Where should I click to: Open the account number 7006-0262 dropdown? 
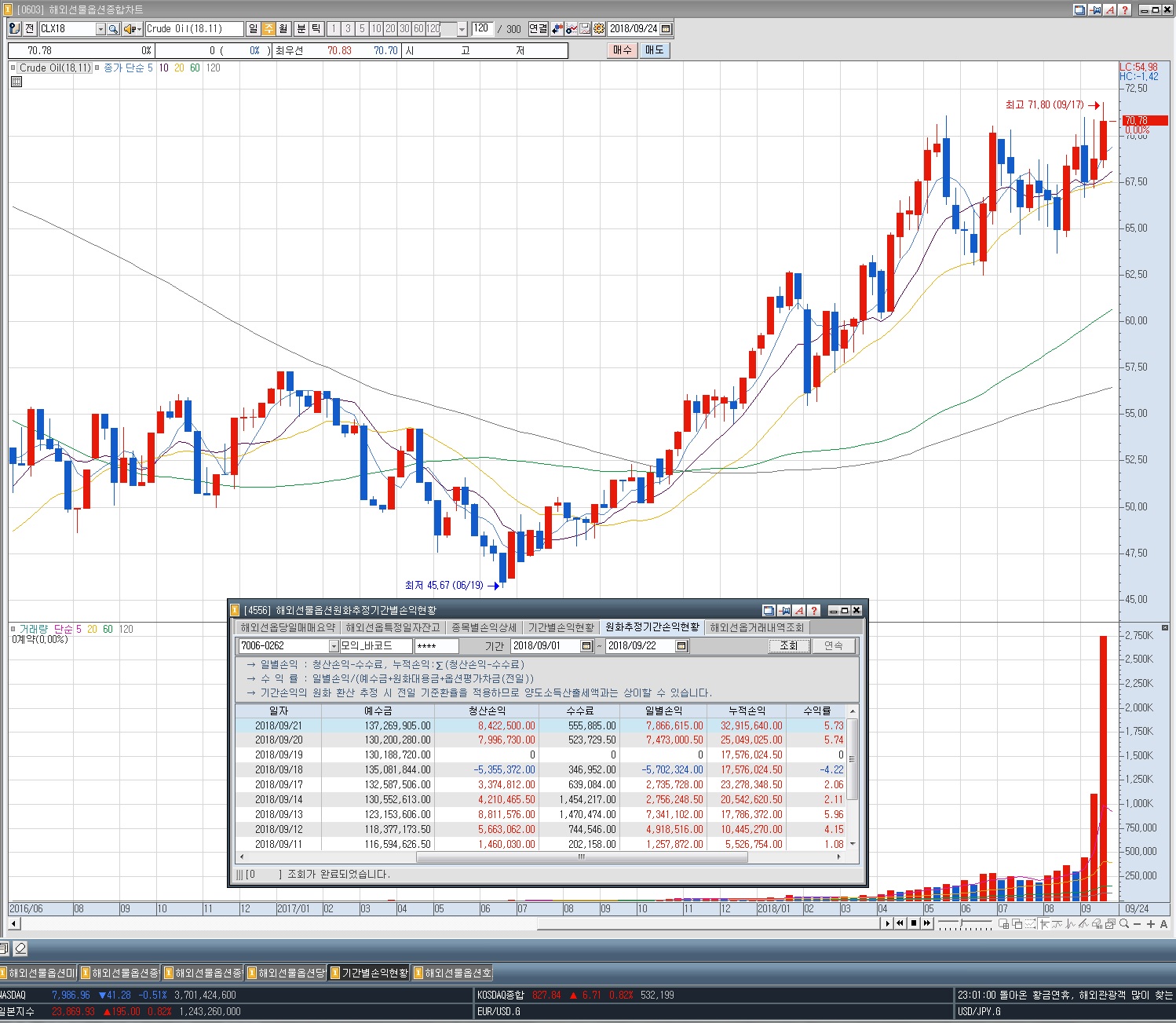coord(334,646)
